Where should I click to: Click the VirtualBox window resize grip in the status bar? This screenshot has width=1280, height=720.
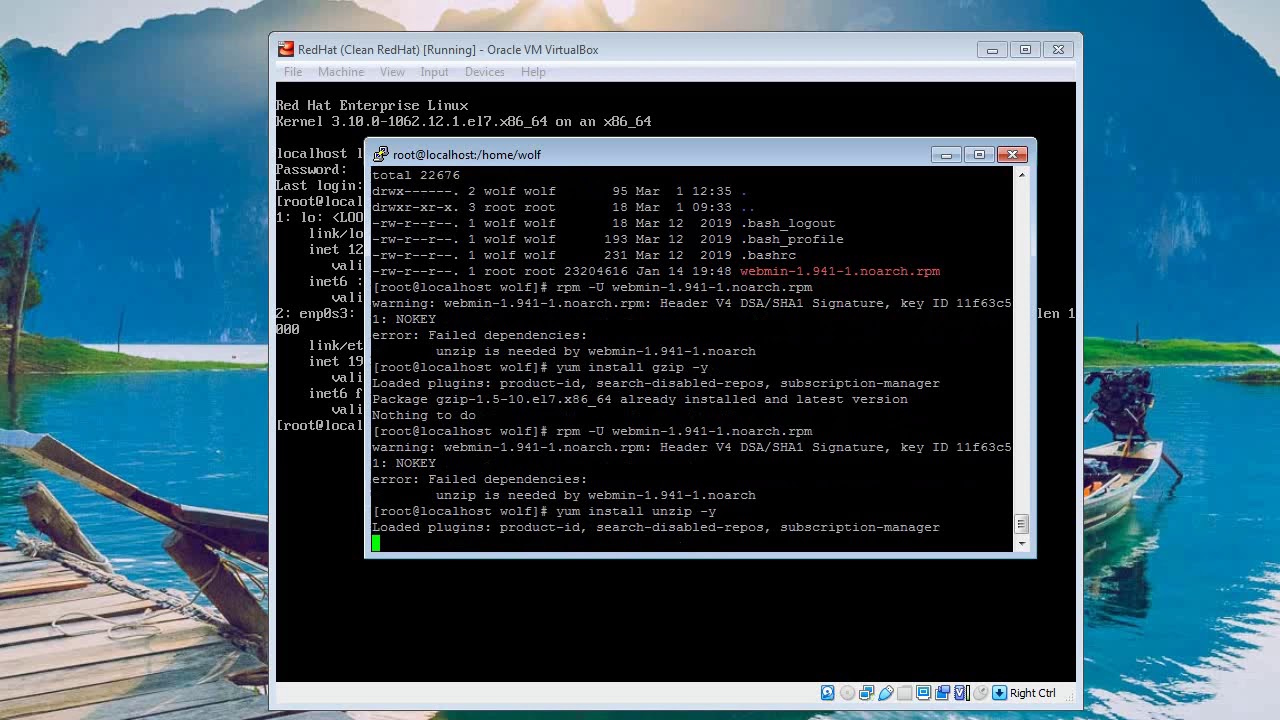pos(1070,696)
